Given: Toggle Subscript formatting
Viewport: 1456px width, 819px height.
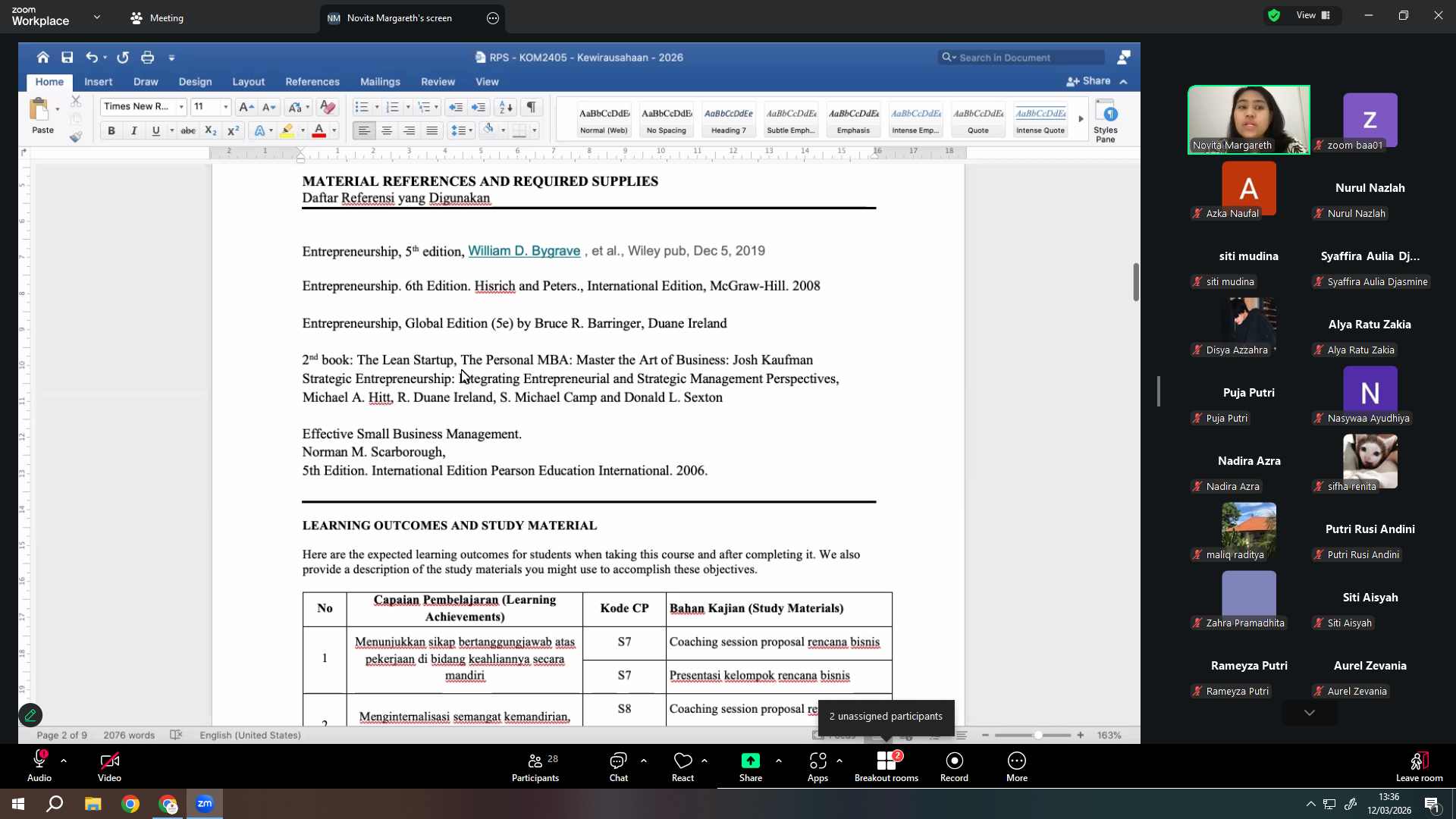Looking at the screenshot, I should (x=211, y=130).
